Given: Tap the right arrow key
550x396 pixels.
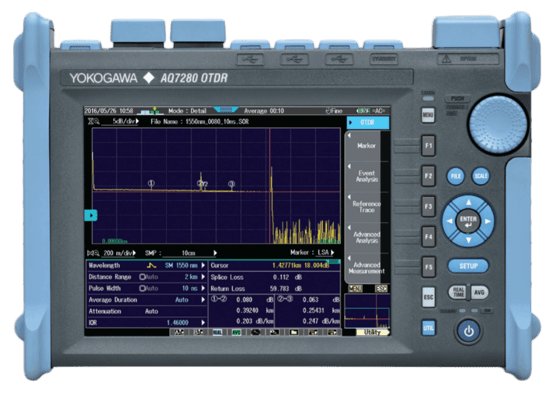Looking at the screenshot, I should point(488,221).
